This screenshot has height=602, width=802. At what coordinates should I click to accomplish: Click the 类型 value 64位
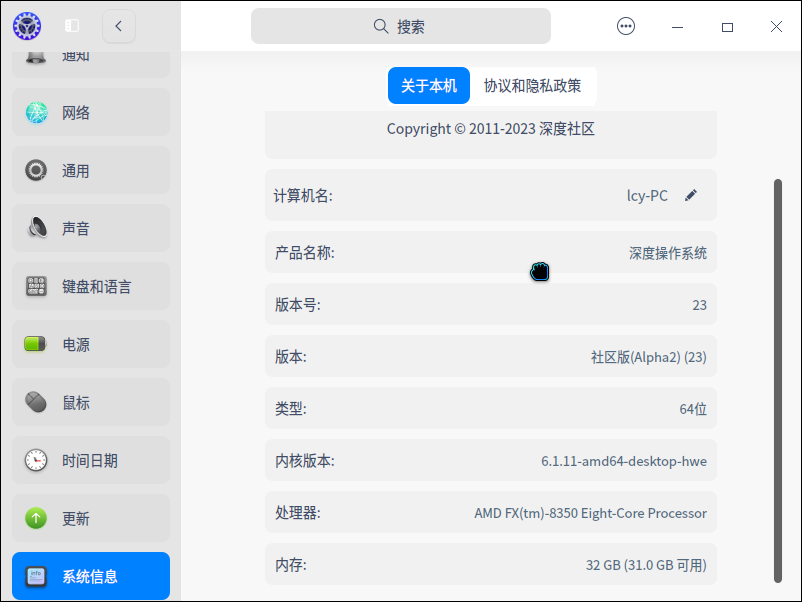coord(693,409)
